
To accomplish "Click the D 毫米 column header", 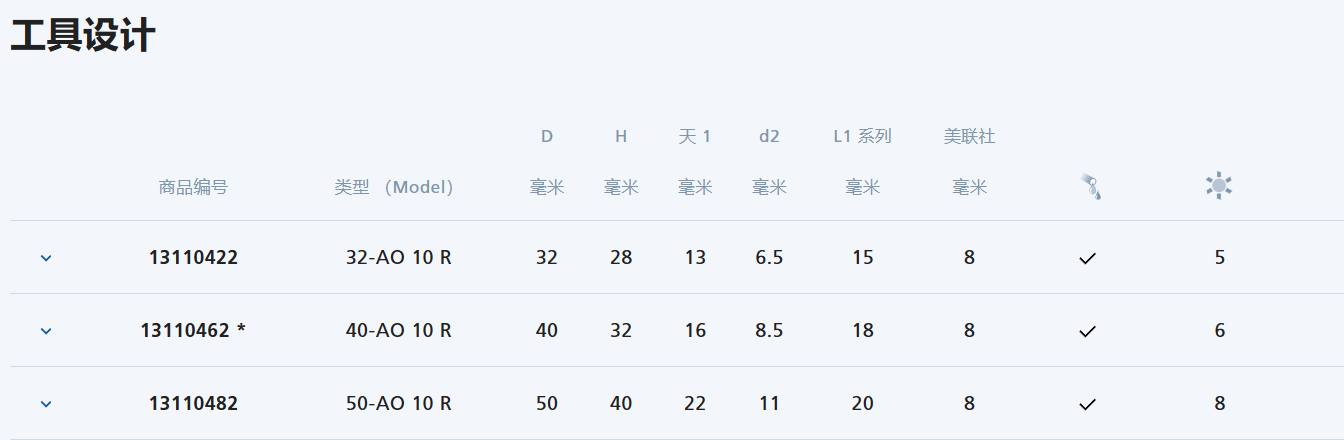I will pos(547,162).
